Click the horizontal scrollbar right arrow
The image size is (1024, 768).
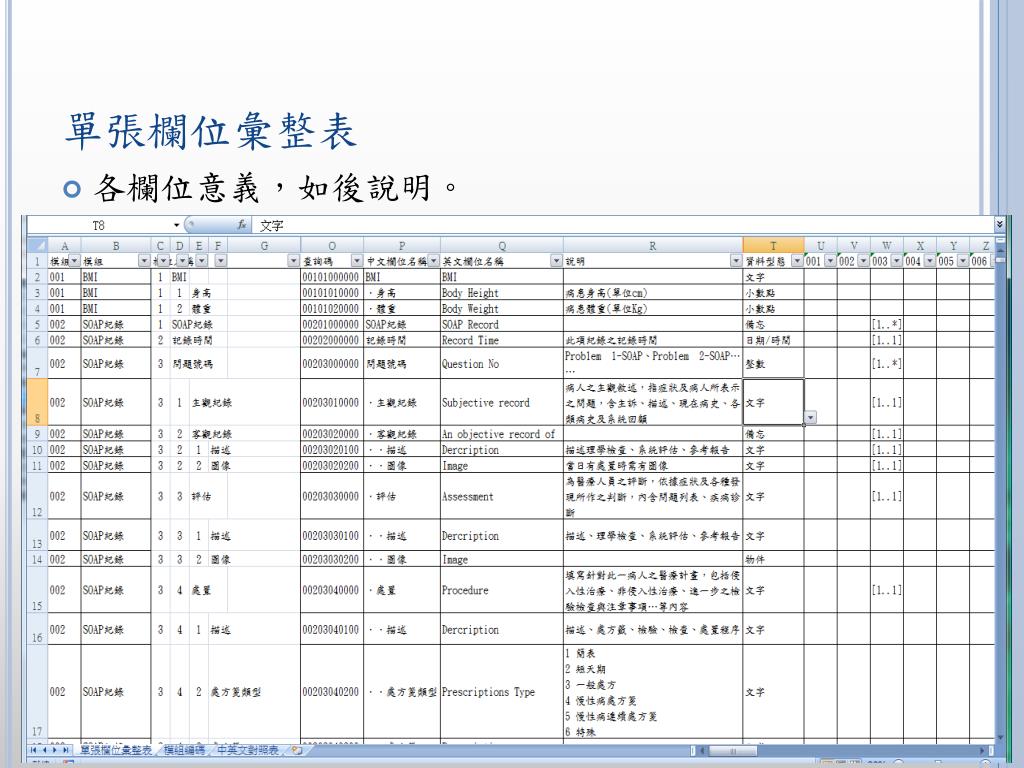[983, 751]
